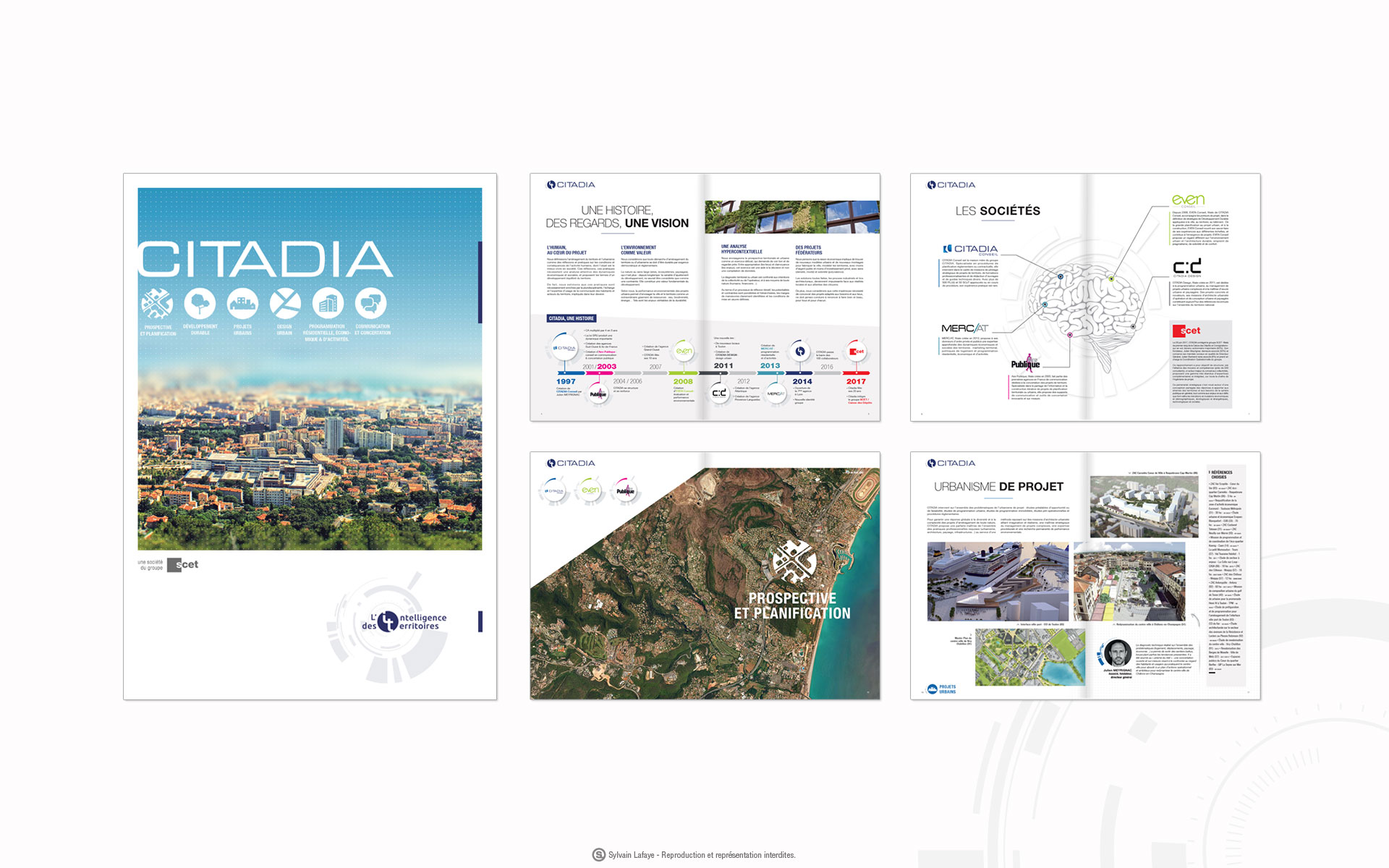Click Julien Meyrignac's portrait photo
Image resolution: width=1389 pixels, height=868 pixels.
1117,653
